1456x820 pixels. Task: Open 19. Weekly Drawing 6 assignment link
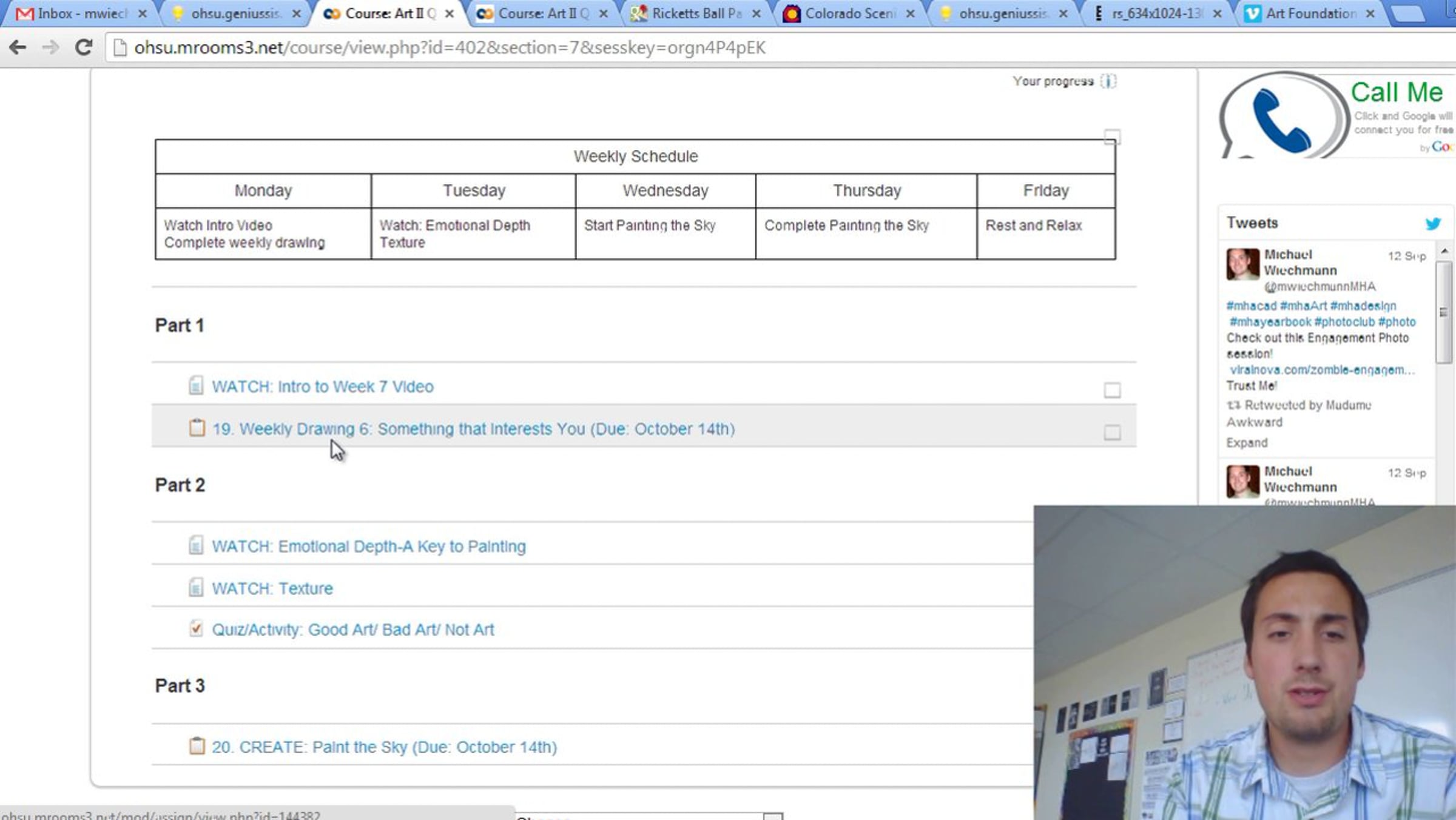click(473, 429)
